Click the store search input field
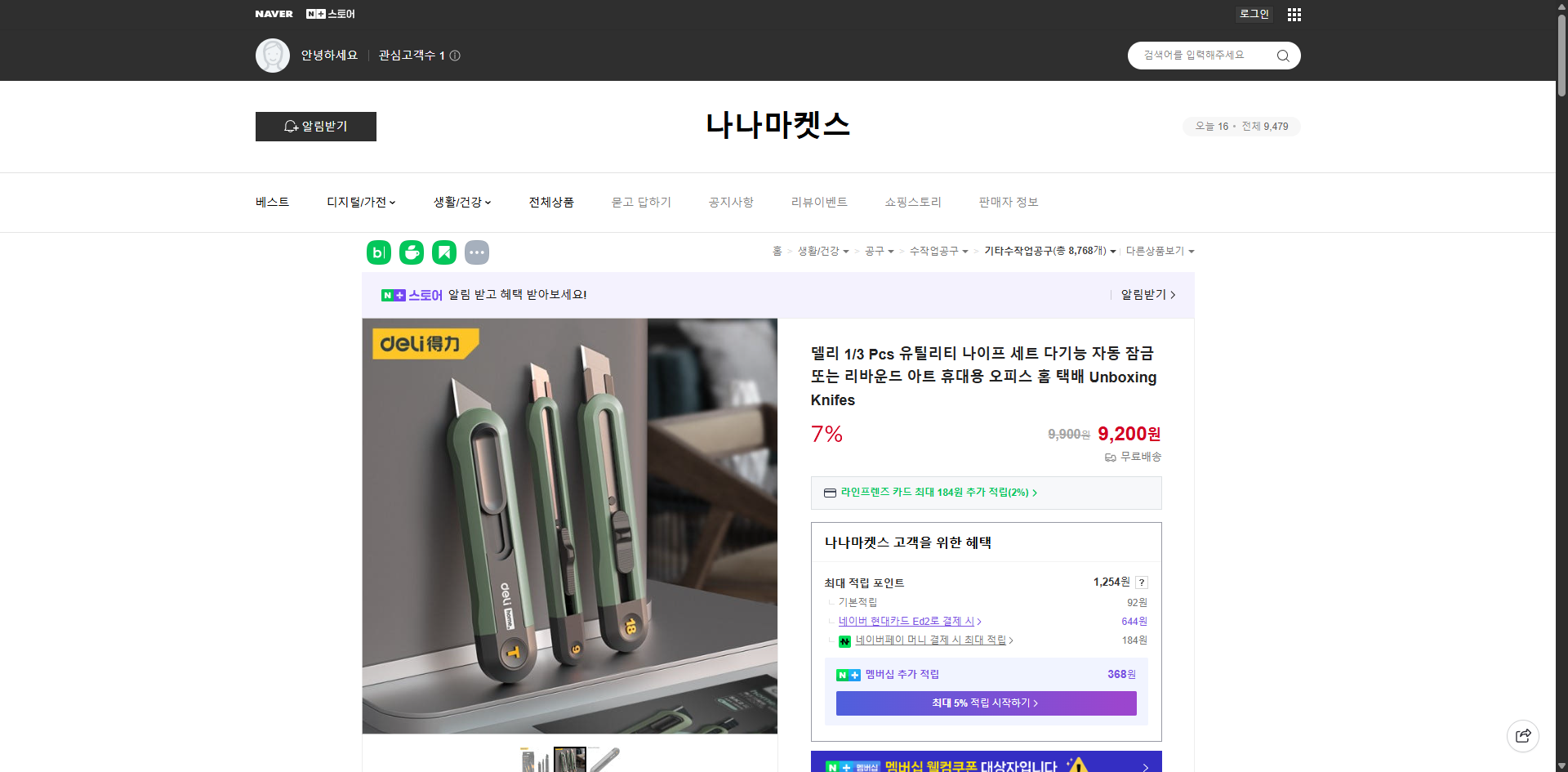 tap(1200, 56)
